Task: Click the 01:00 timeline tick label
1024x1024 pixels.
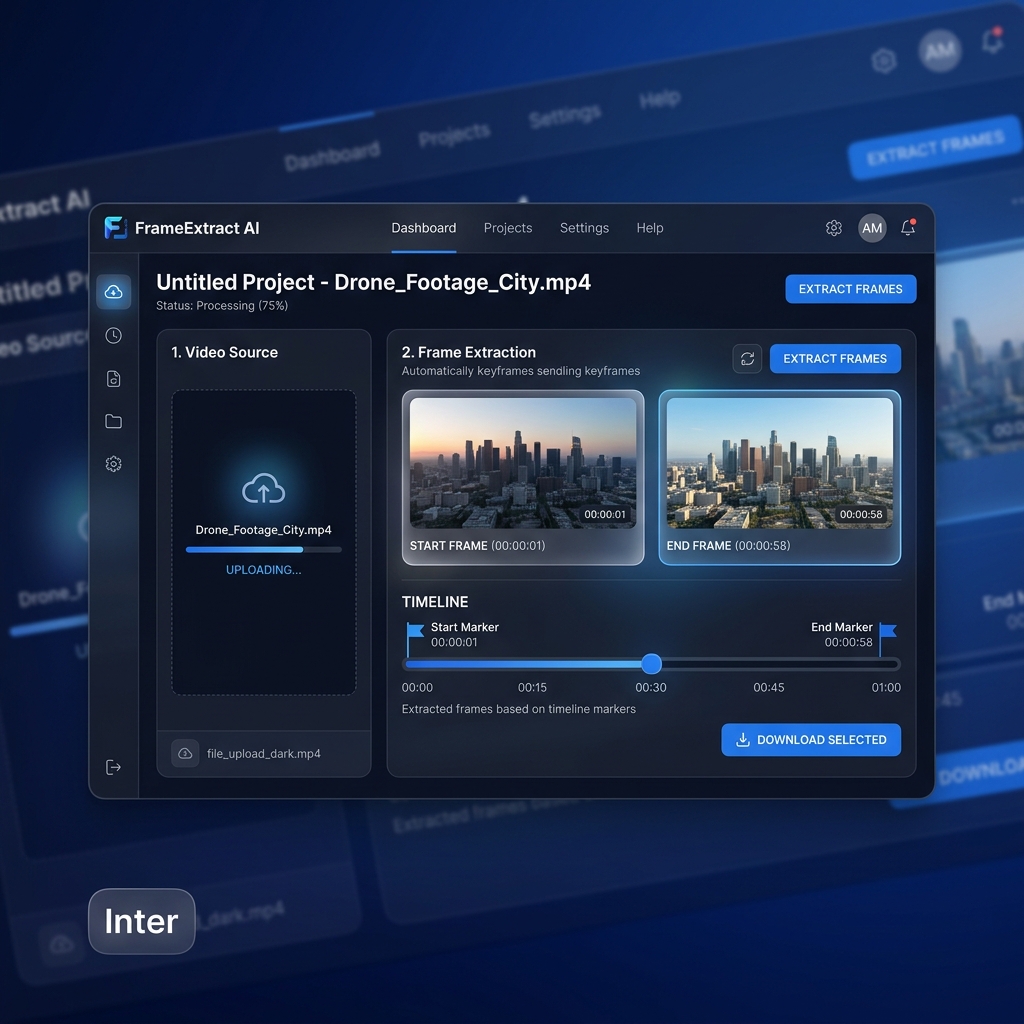Action: [886, 688]
